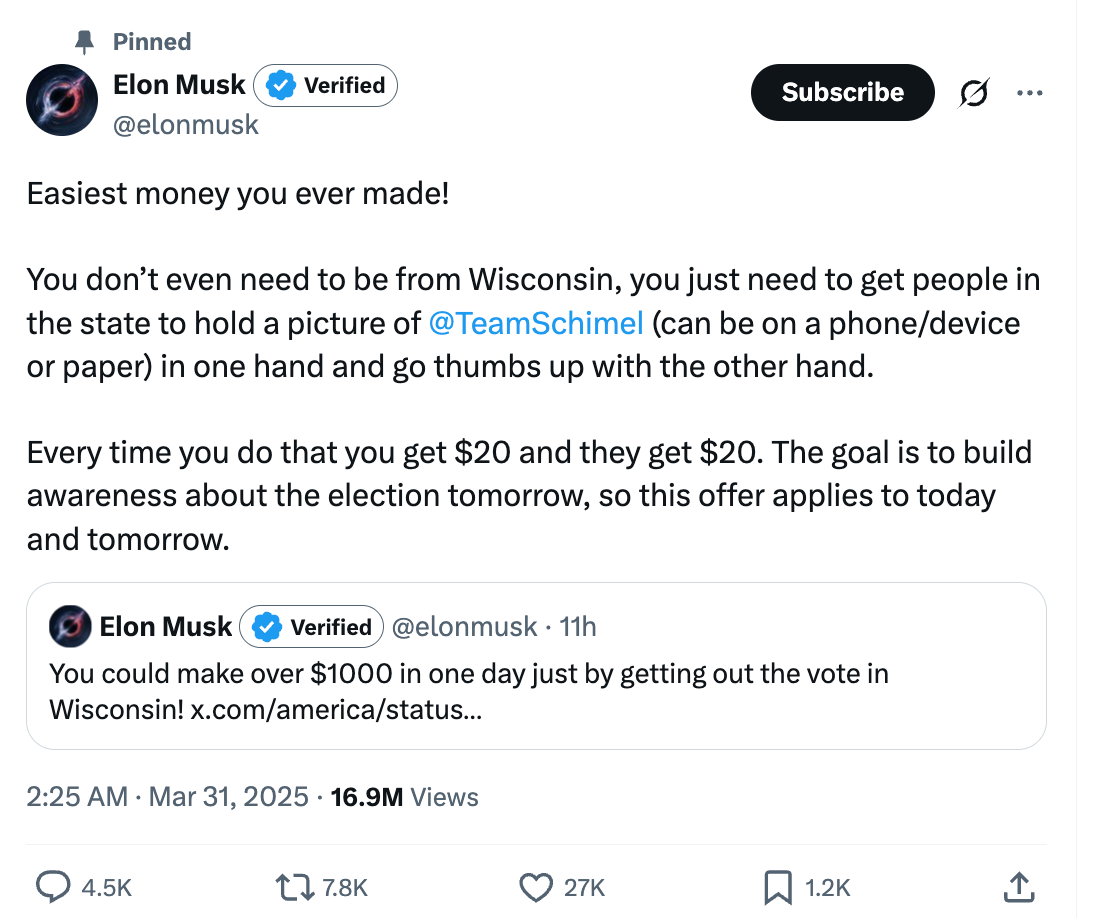Click the Elon Musk display name

[179, 85]
